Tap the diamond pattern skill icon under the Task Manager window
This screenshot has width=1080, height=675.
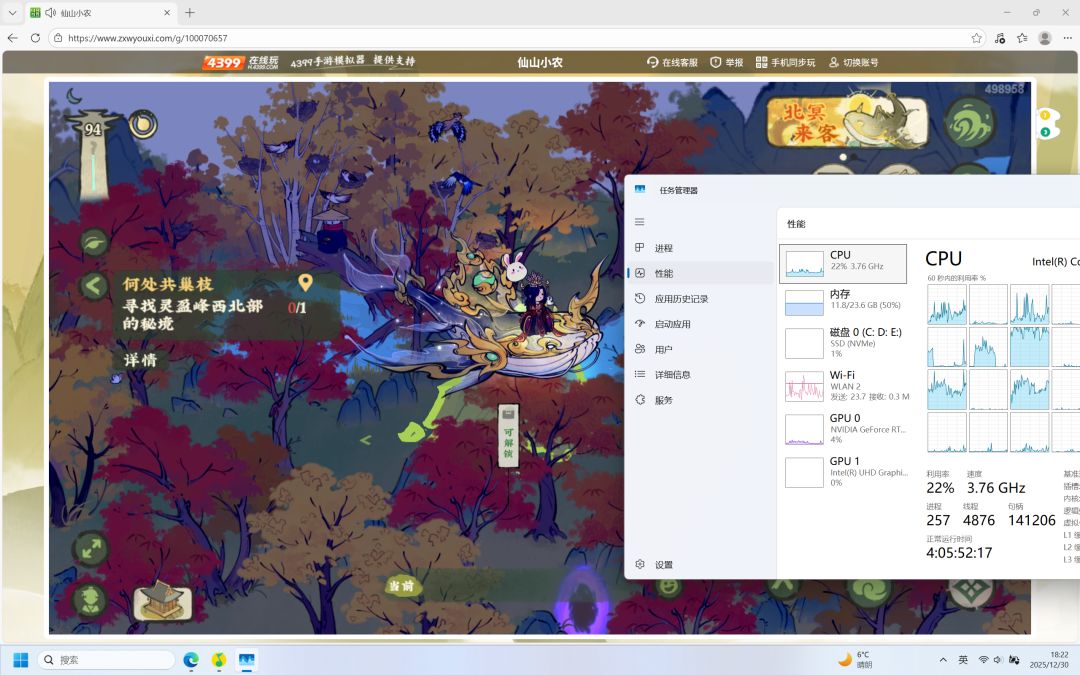click(970, 591)
